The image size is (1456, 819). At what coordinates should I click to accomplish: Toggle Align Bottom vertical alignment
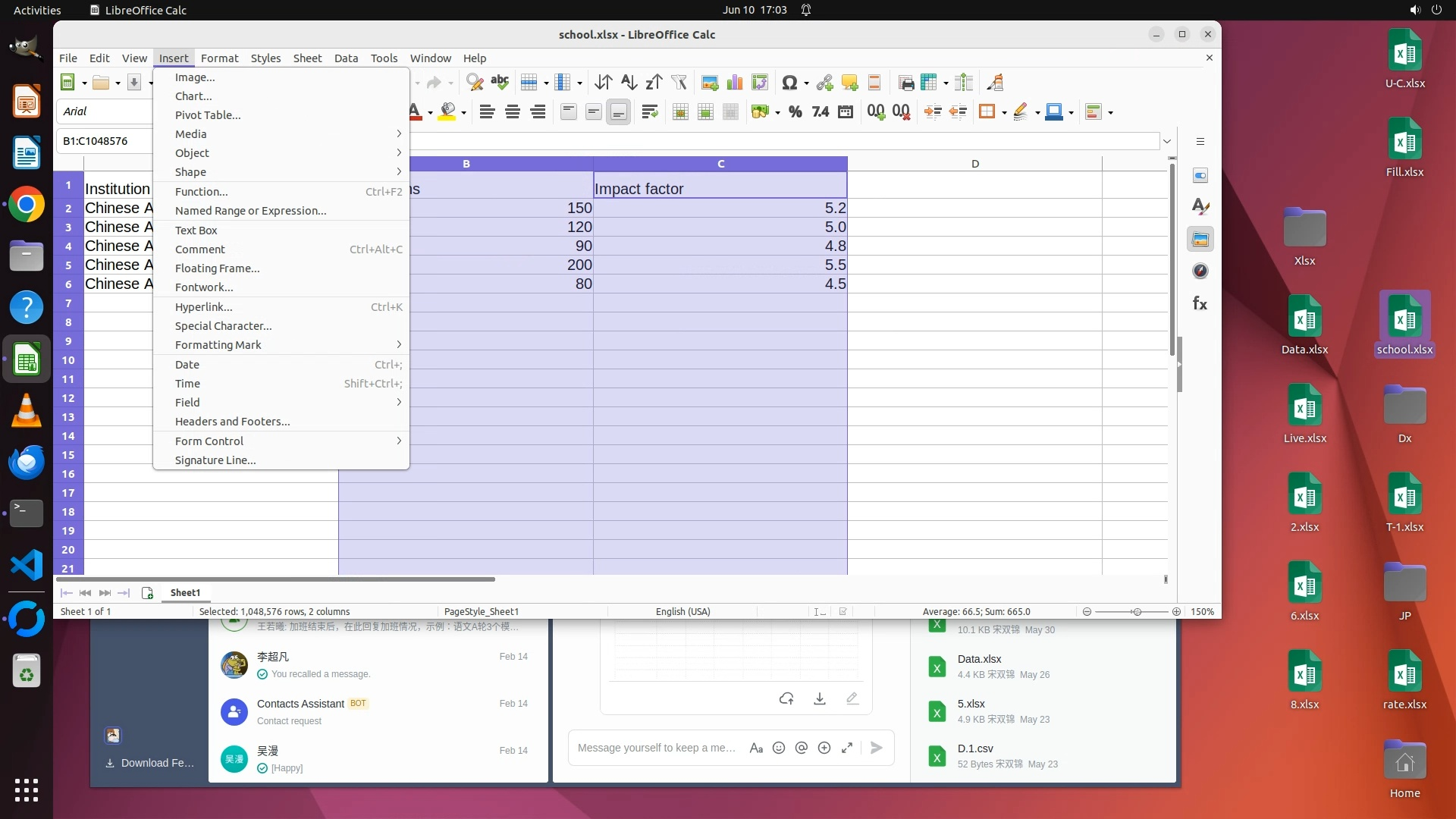pyautogui.click(x=619, y=112)
